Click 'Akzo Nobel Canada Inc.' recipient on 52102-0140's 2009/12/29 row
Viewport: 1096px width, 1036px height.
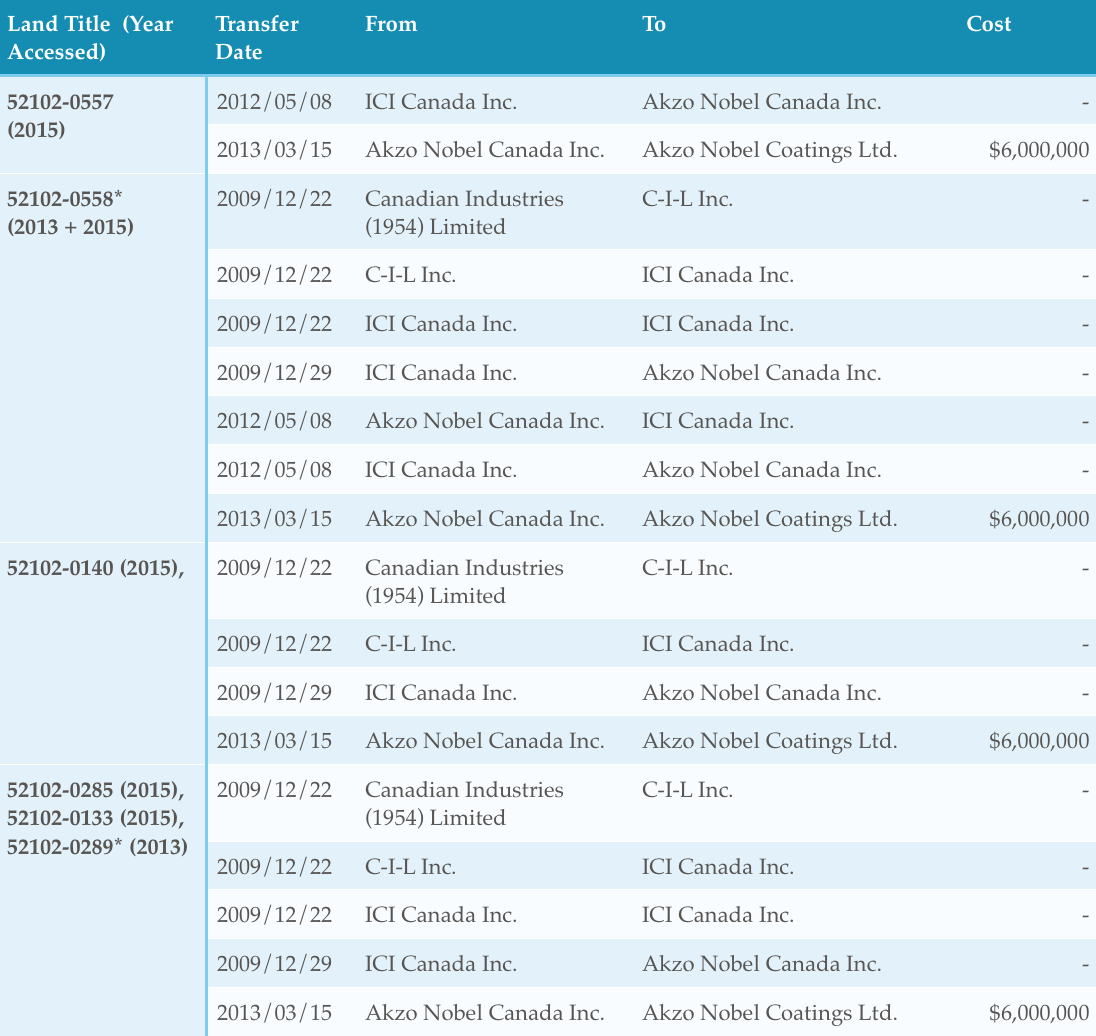[x=761, y=693]
